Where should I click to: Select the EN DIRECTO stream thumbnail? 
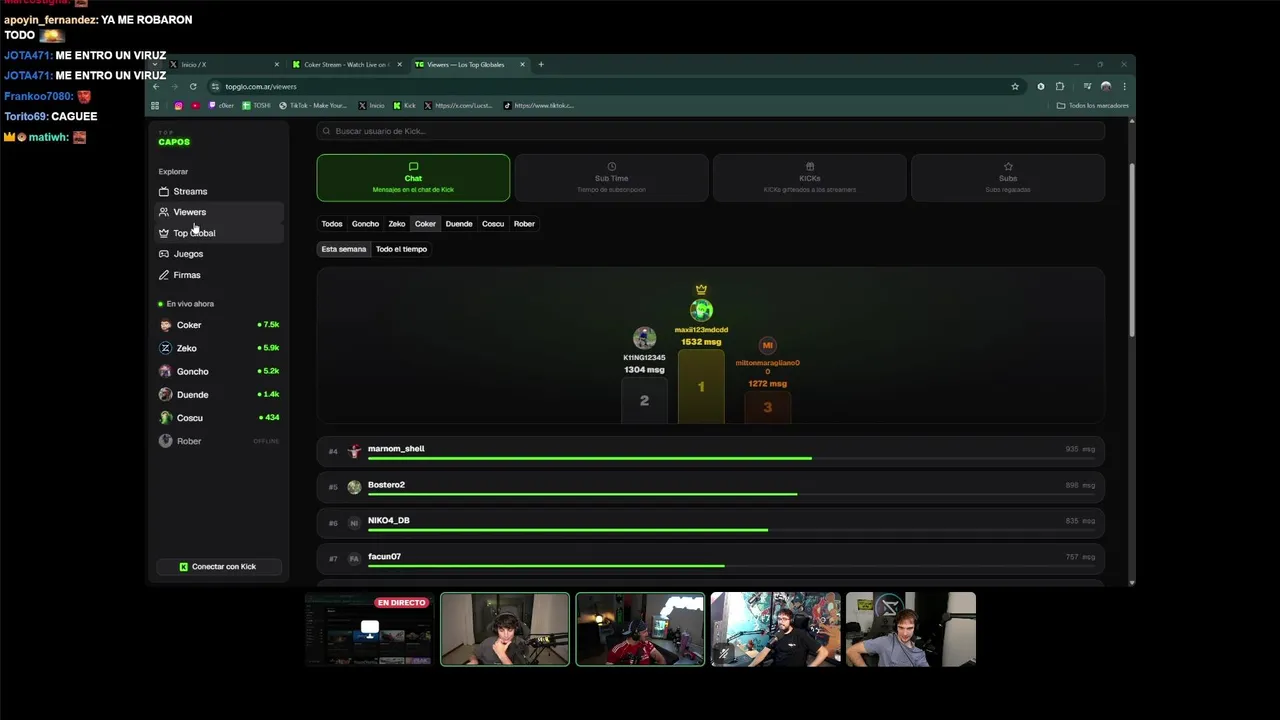(369, 629)
